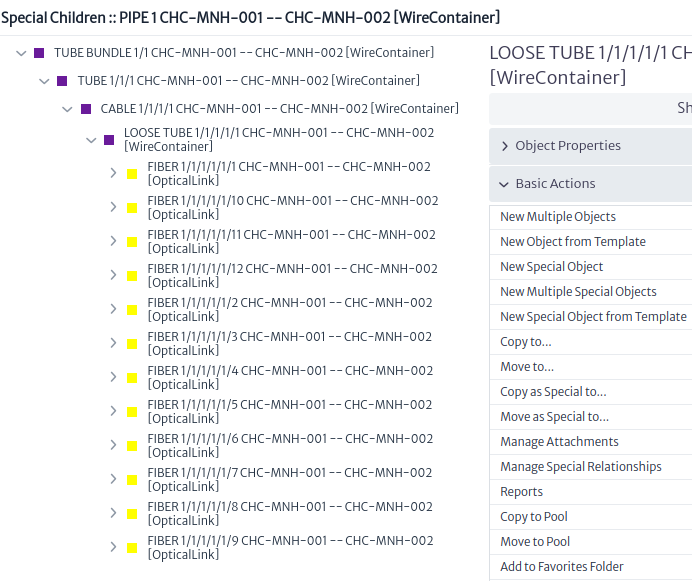Expand FIBER 1/1/1/1/1/3 node
This screenshot has height=581, width=692.
(113, 343)
